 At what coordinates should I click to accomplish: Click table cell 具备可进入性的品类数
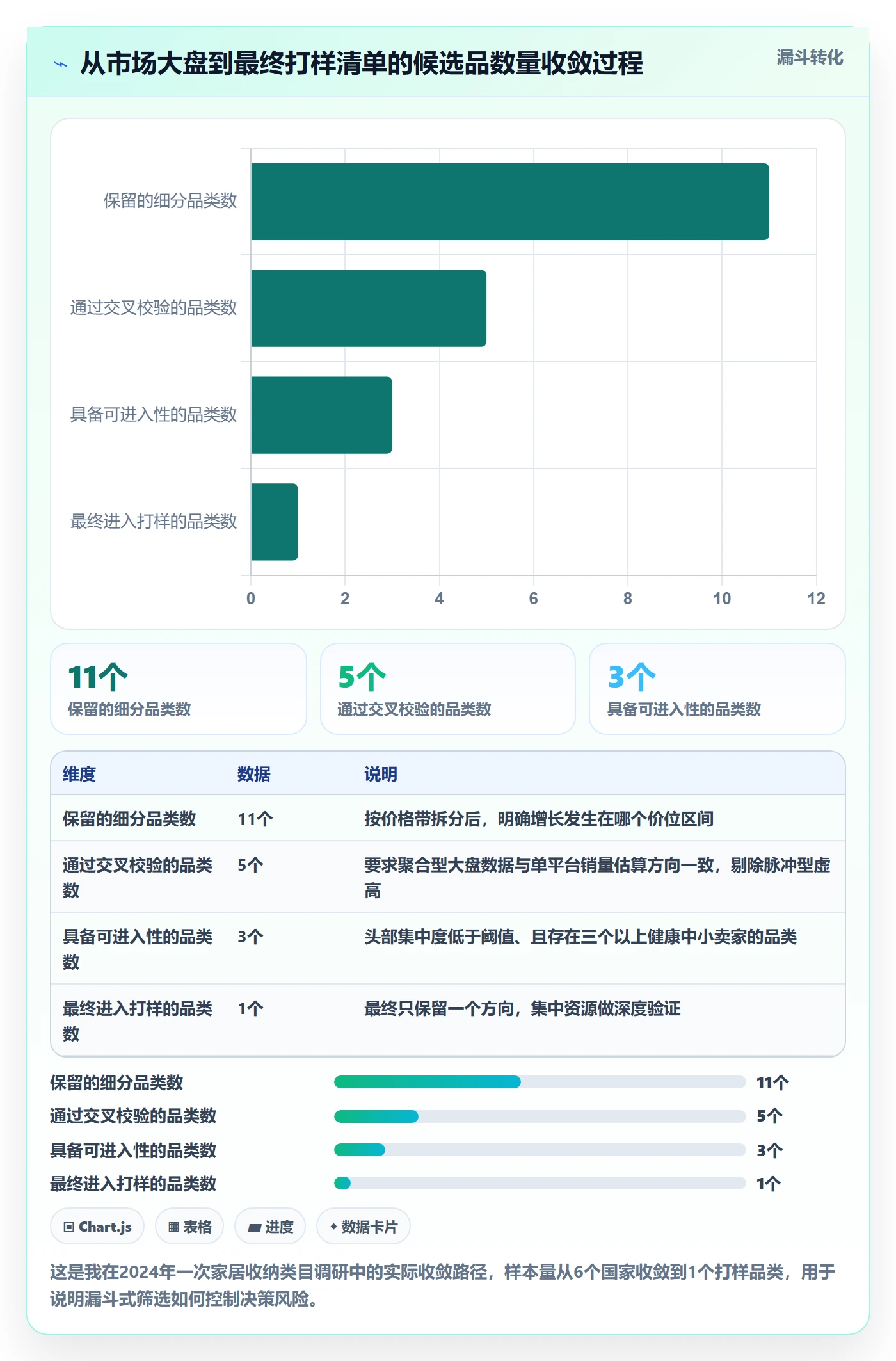(138, 949)
